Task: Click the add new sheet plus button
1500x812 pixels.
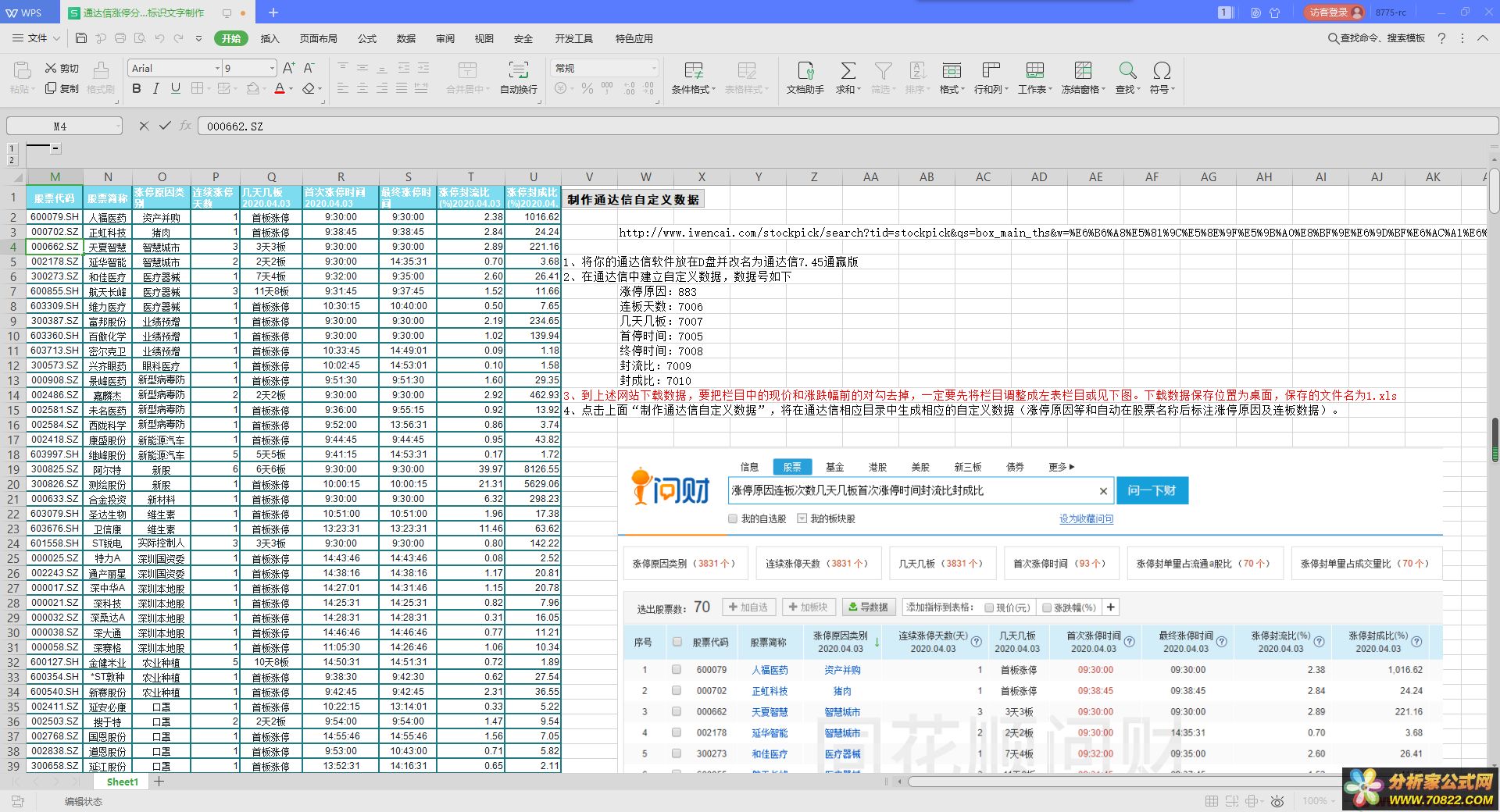Action: 159,781
